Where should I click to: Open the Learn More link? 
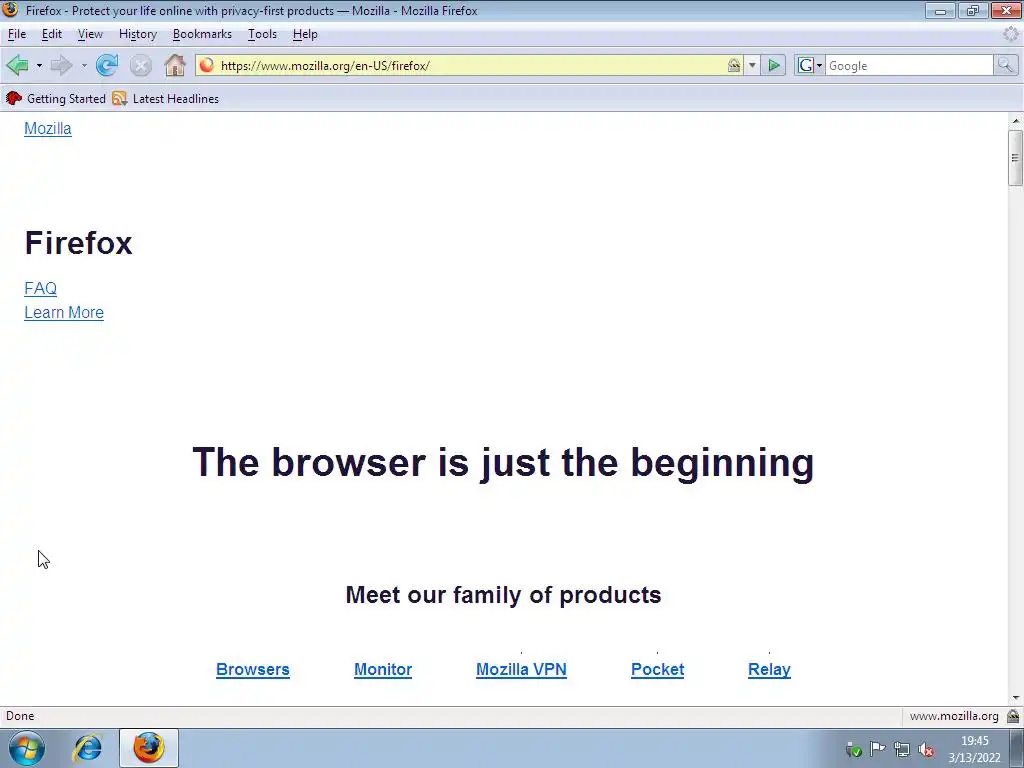pyautogui.click(x=64, y=313)
